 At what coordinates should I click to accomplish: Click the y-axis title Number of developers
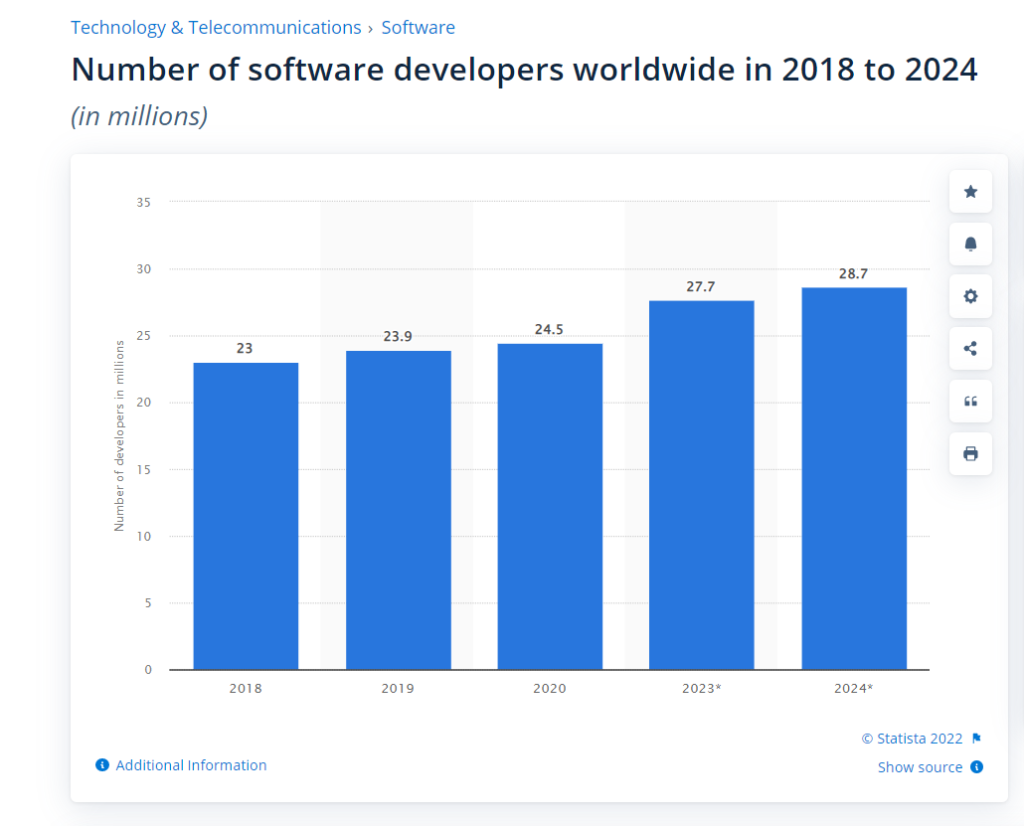(119, 436)
